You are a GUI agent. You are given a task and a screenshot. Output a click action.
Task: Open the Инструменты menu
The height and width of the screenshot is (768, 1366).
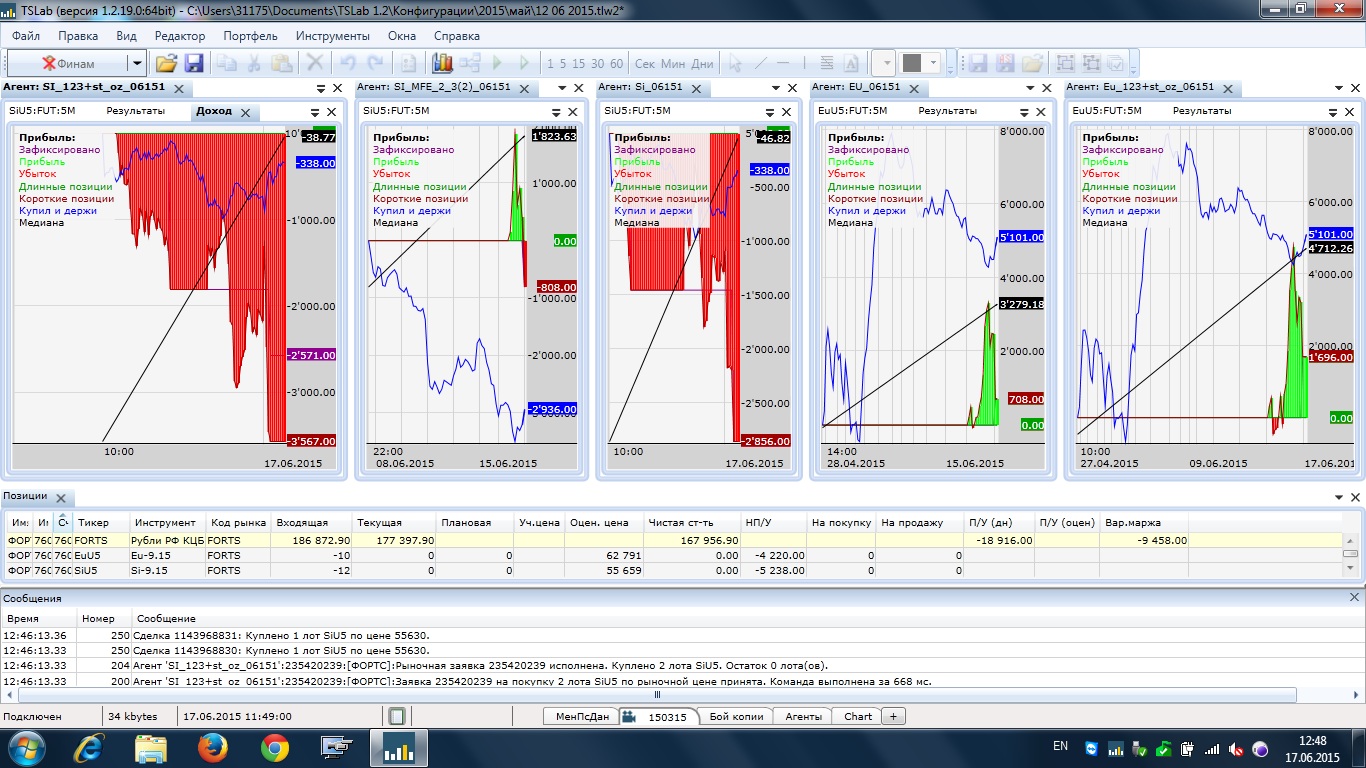coord(332,35)
